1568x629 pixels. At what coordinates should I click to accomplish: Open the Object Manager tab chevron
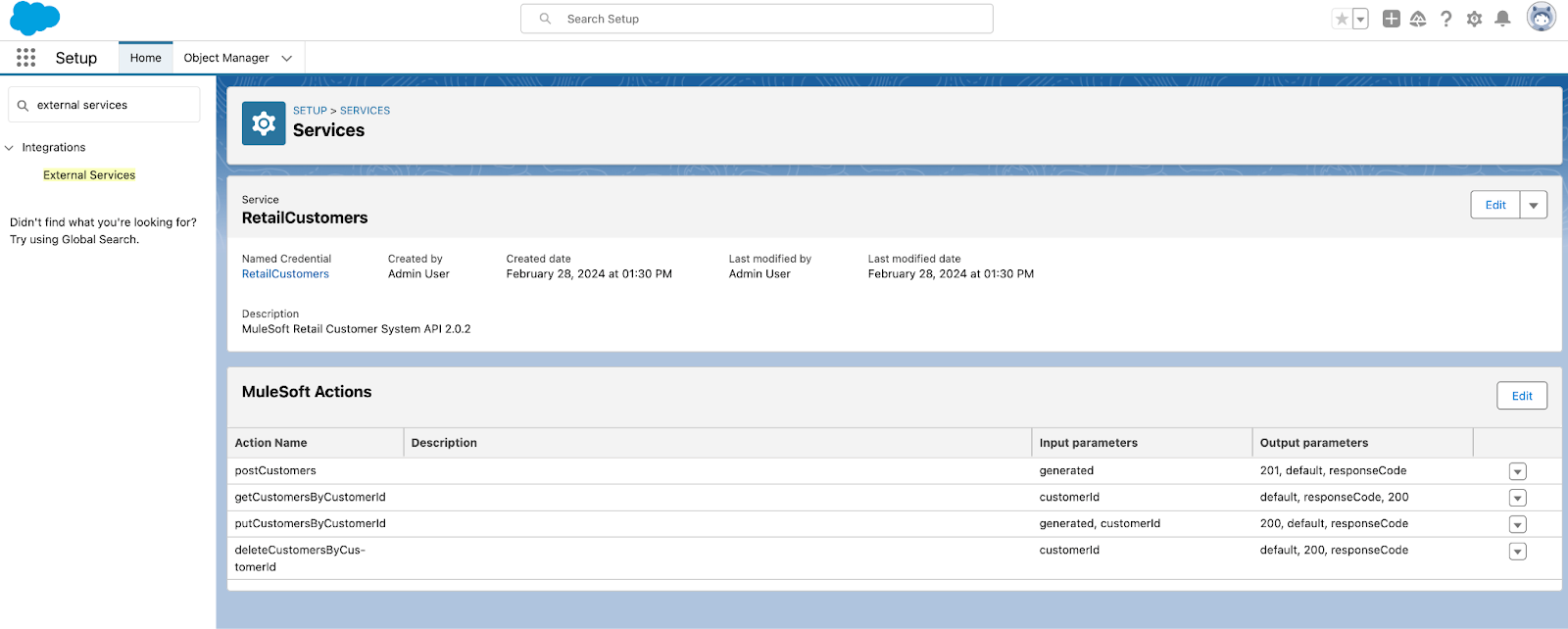pyautogui.click(x=287, y=58)
